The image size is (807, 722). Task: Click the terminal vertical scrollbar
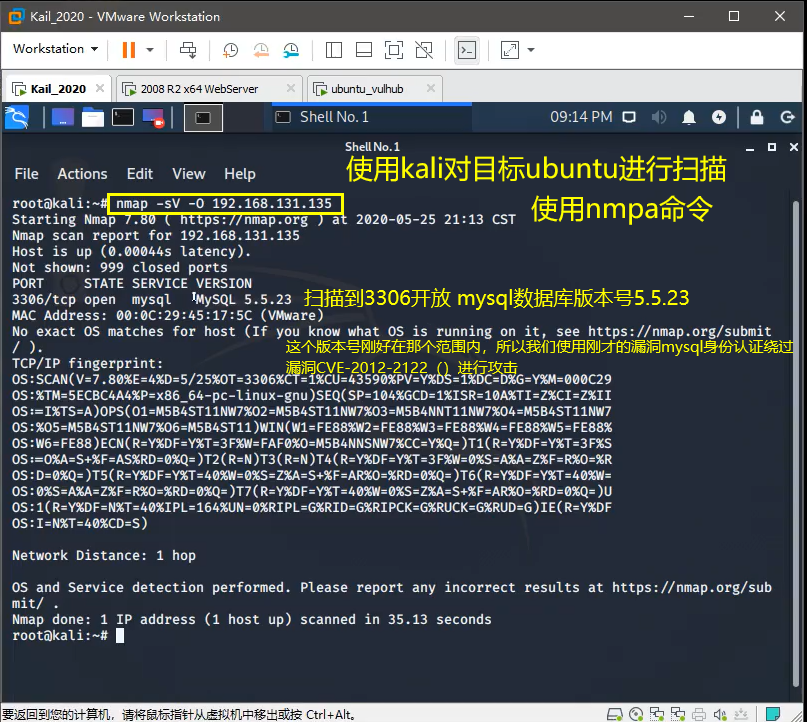[x=796, y=443]
